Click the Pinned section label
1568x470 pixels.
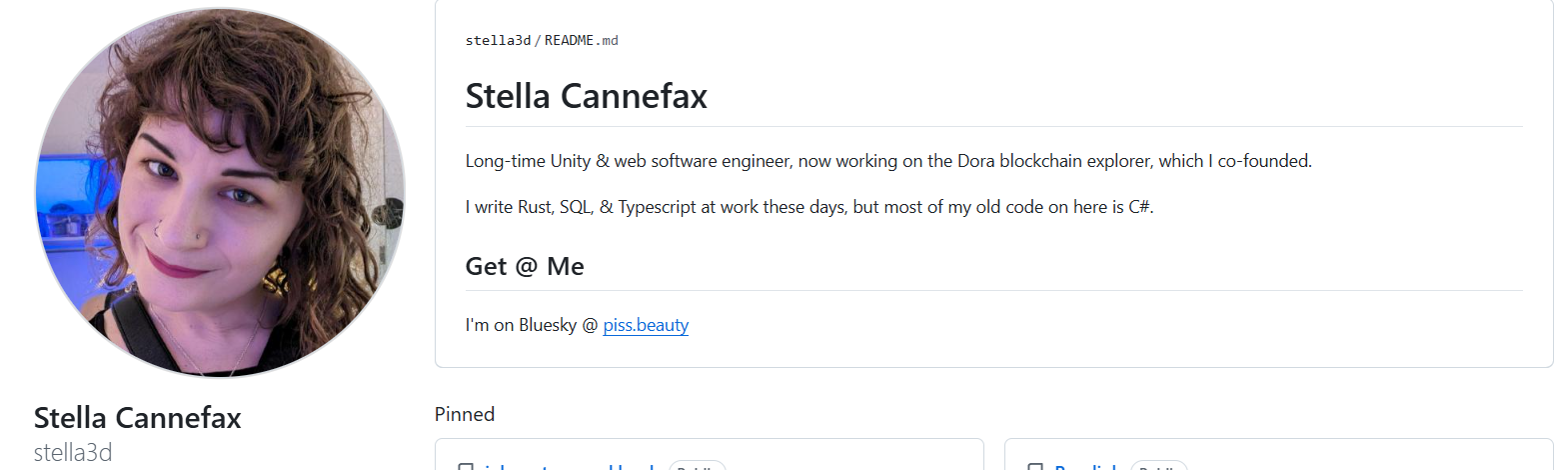(465, 414)
